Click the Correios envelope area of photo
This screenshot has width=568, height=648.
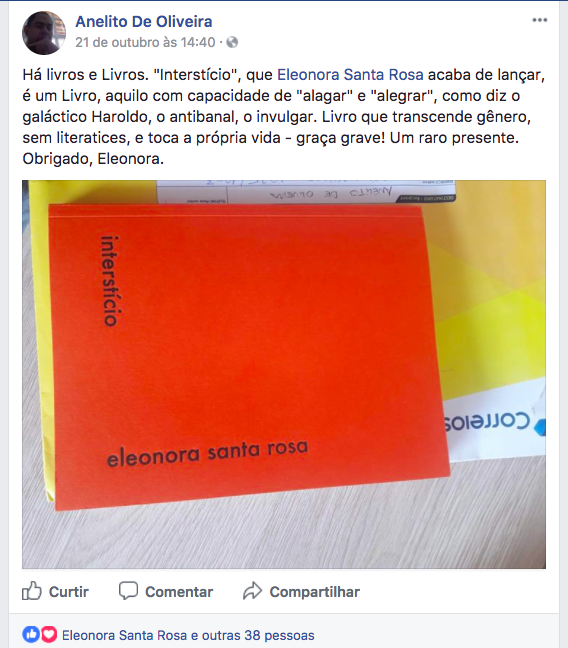coord(488,424)
